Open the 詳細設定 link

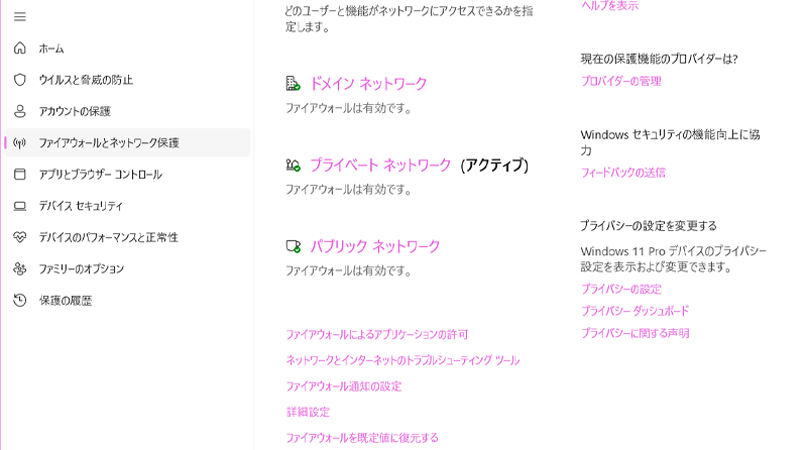(308, 412)
